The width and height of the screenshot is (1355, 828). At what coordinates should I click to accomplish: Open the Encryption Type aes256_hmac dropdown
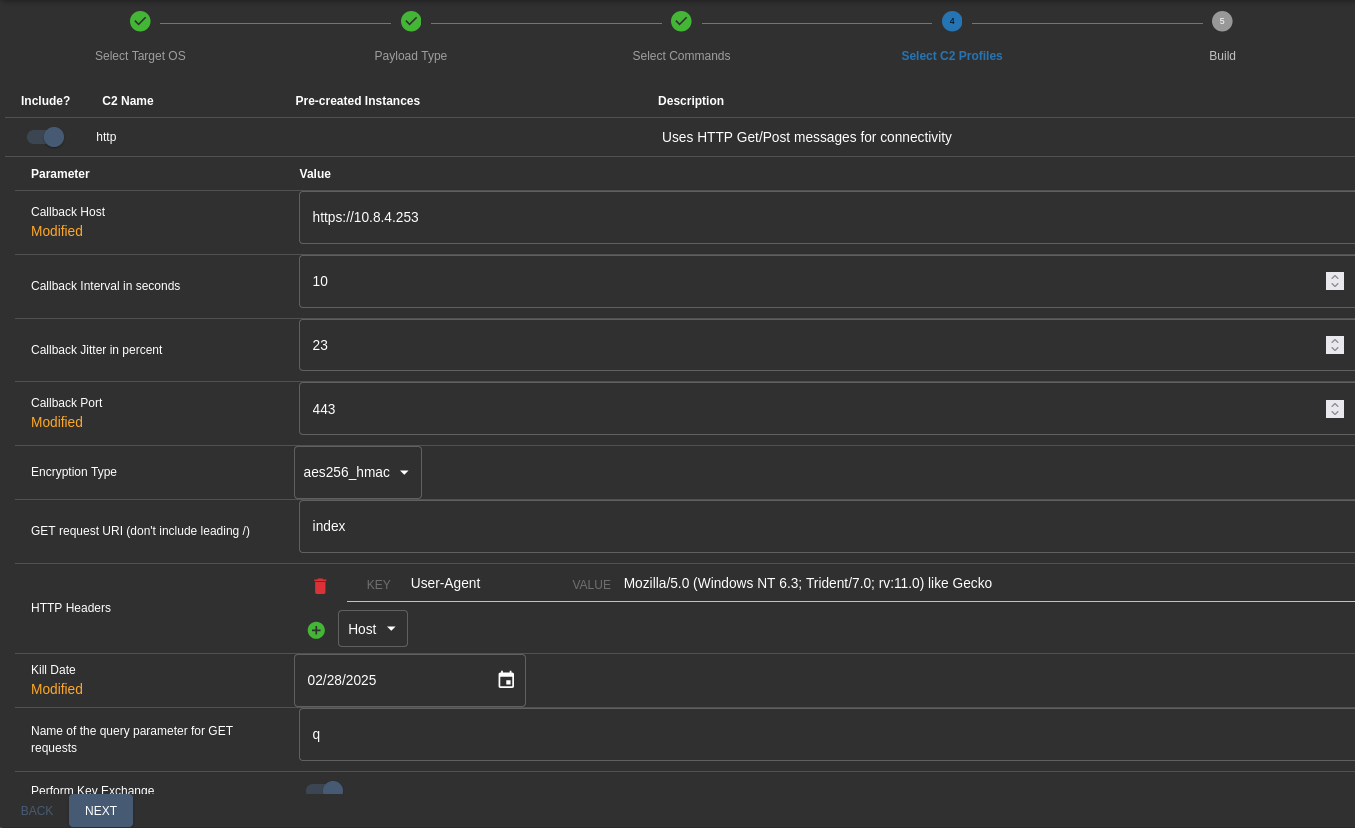[358, 472]
